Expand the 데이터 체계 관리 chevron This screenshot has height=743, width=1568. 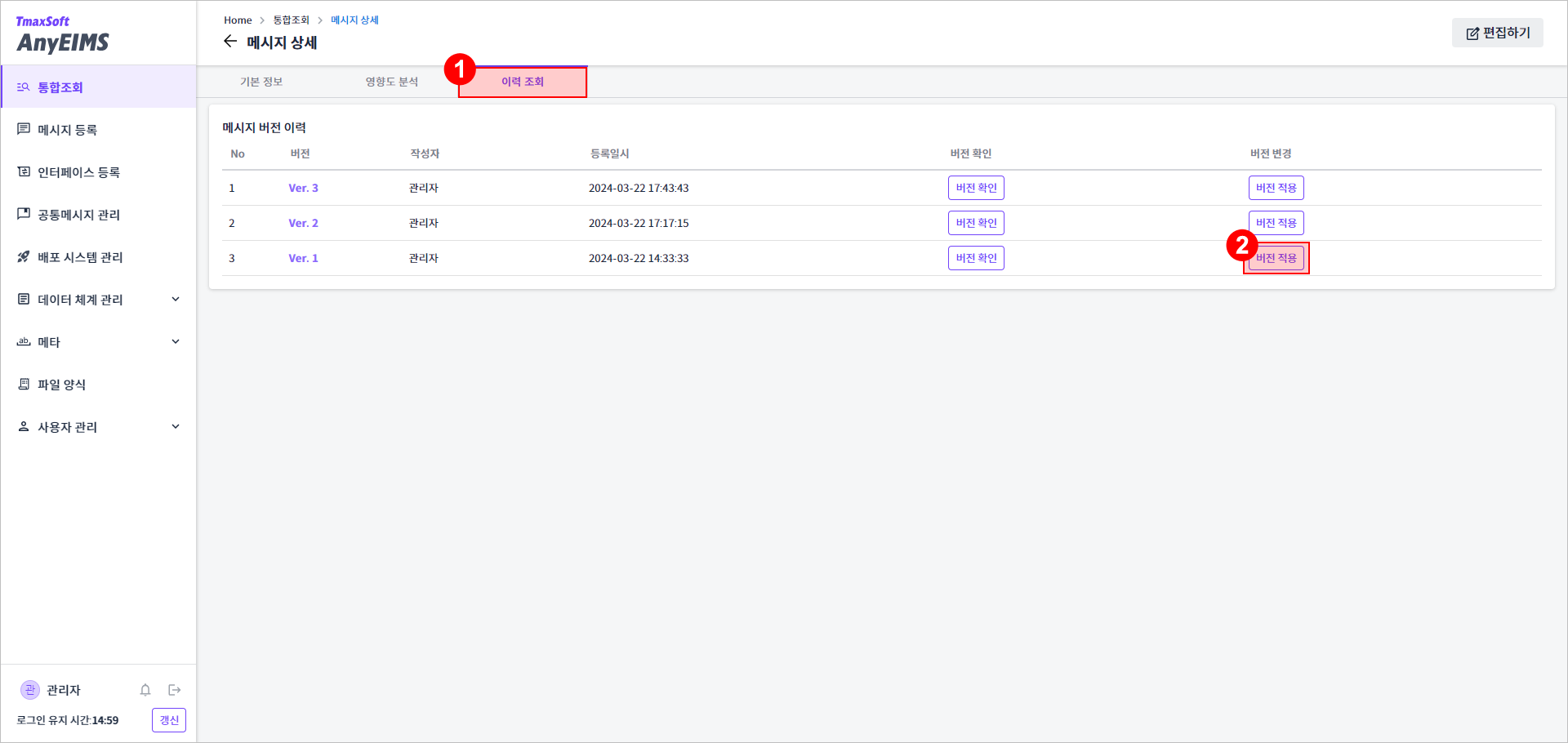[176, 299]
